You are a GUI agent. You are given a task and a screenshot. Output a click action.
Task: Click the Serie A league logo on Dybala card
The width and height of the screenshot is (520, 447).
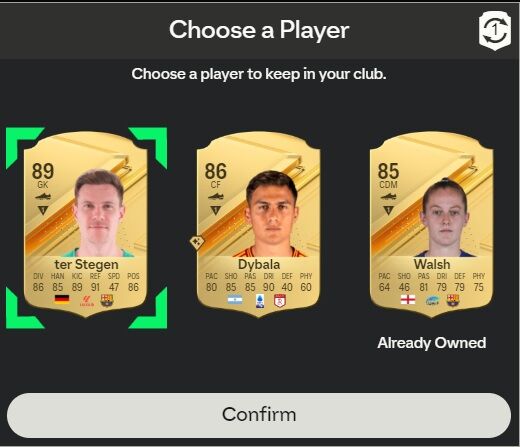[x=260, y=301]
